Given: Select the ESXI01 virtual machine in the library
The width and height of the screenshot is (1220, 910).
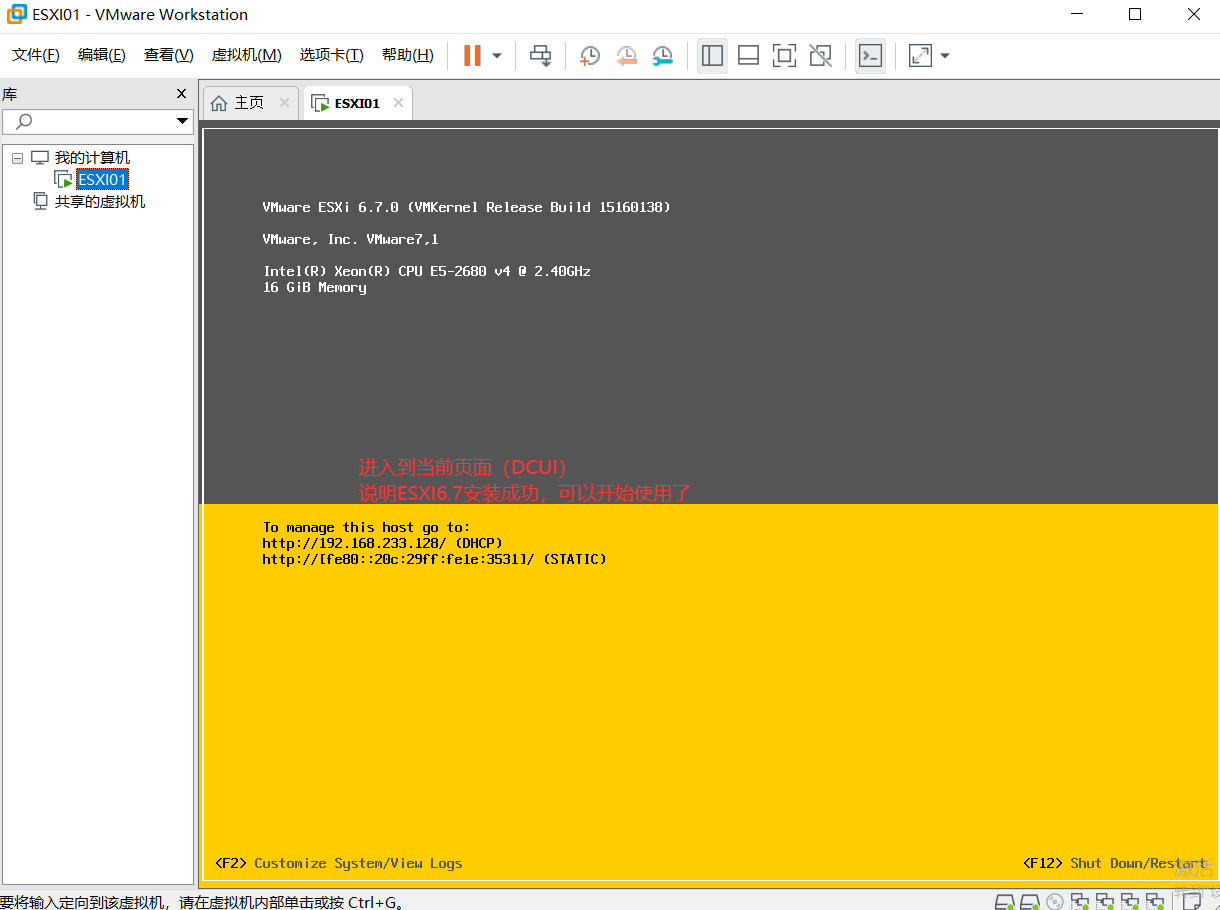Looking at the screenshot, I should coord(103,180).
